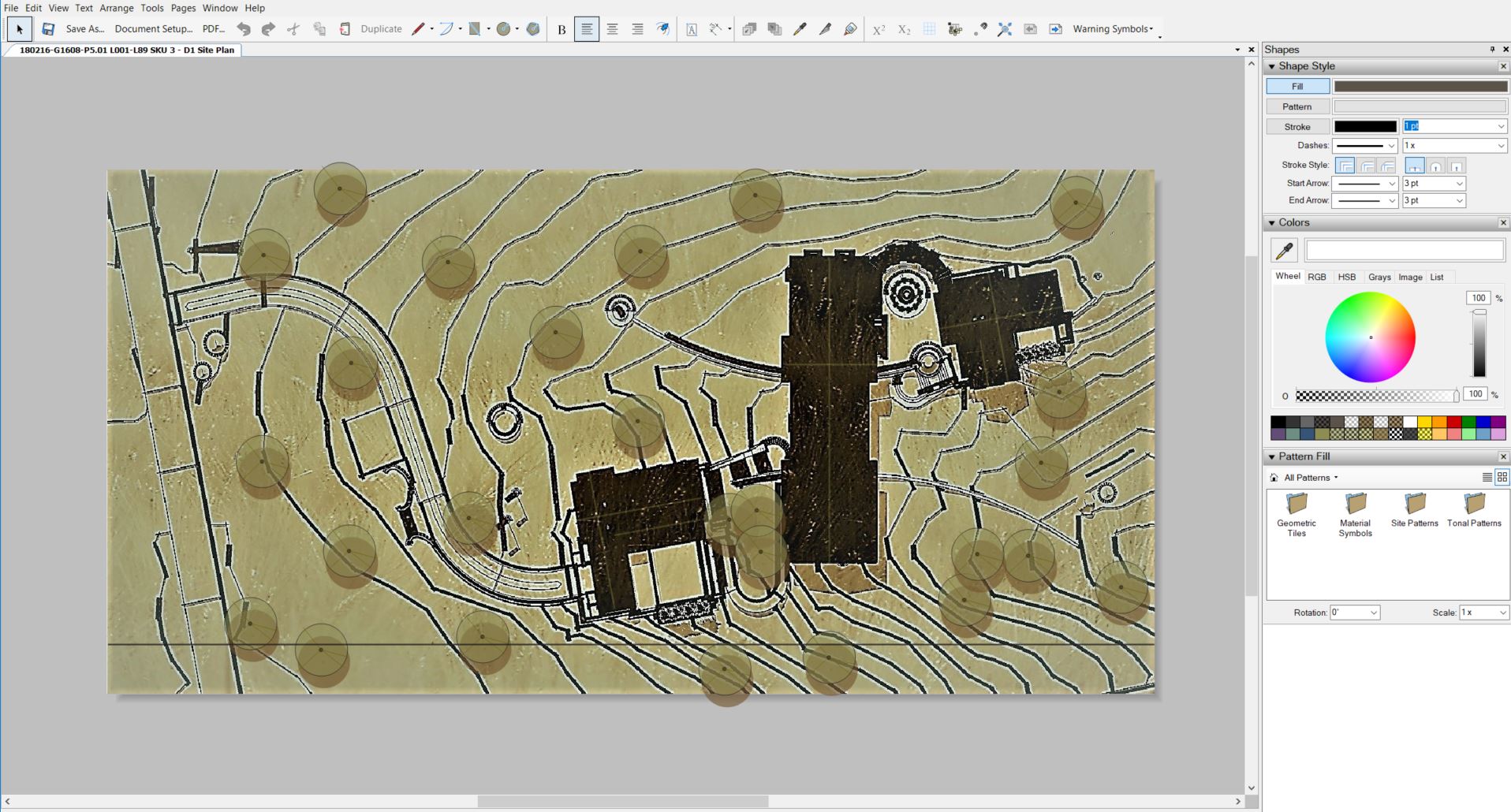1511x812 pixels.
Task: Select the Arc drawing tool
Action: 446,29
